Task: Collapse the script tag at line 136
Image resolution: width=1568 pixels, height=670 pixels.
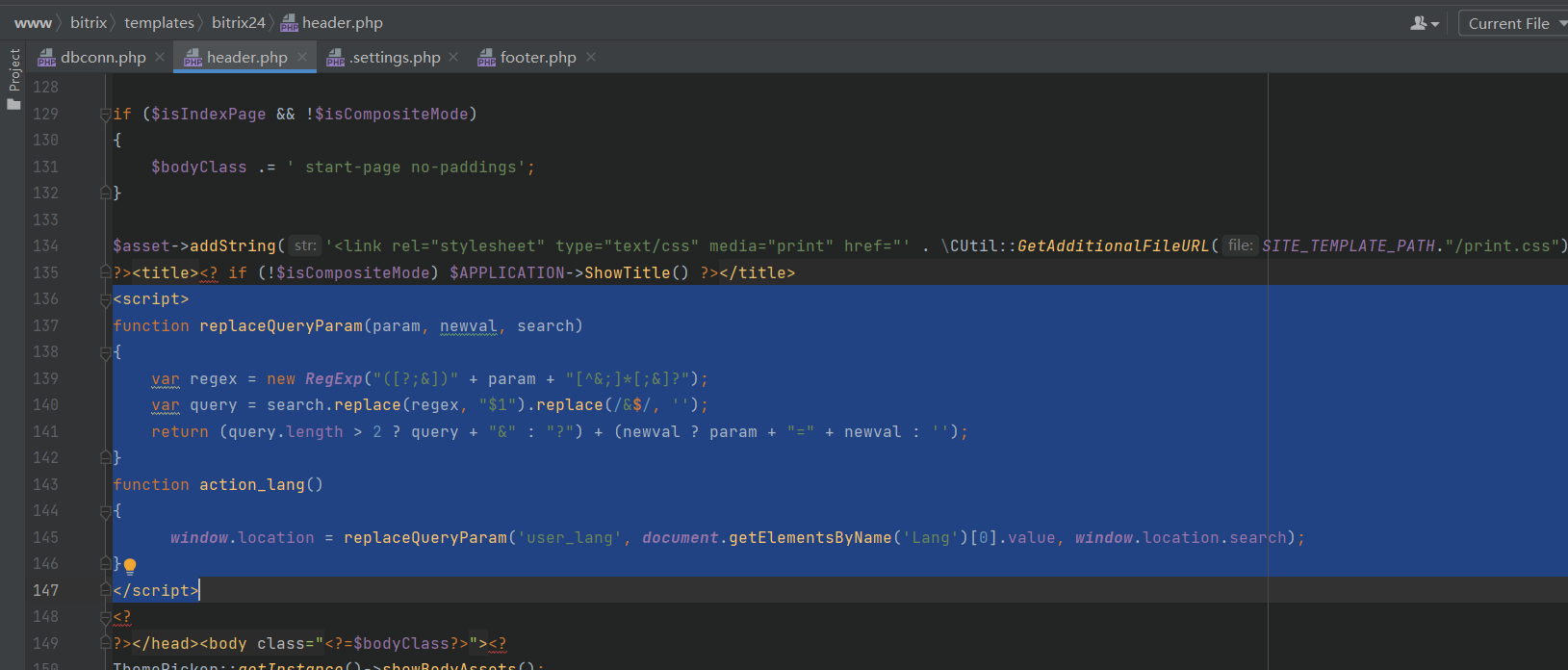Action: click(105, 299)
